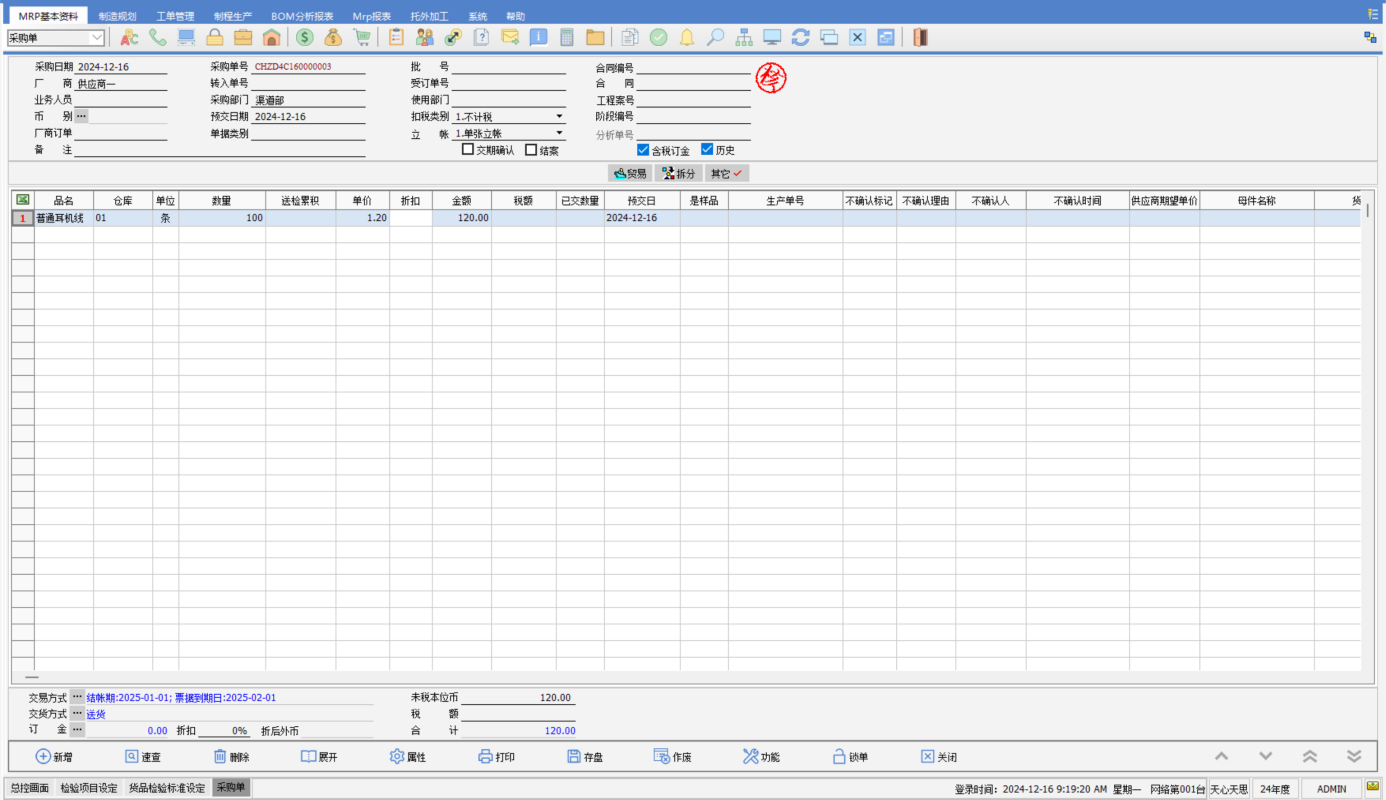Open the 制造规划 menu
1386x800 pixels.
coord(117,16)
